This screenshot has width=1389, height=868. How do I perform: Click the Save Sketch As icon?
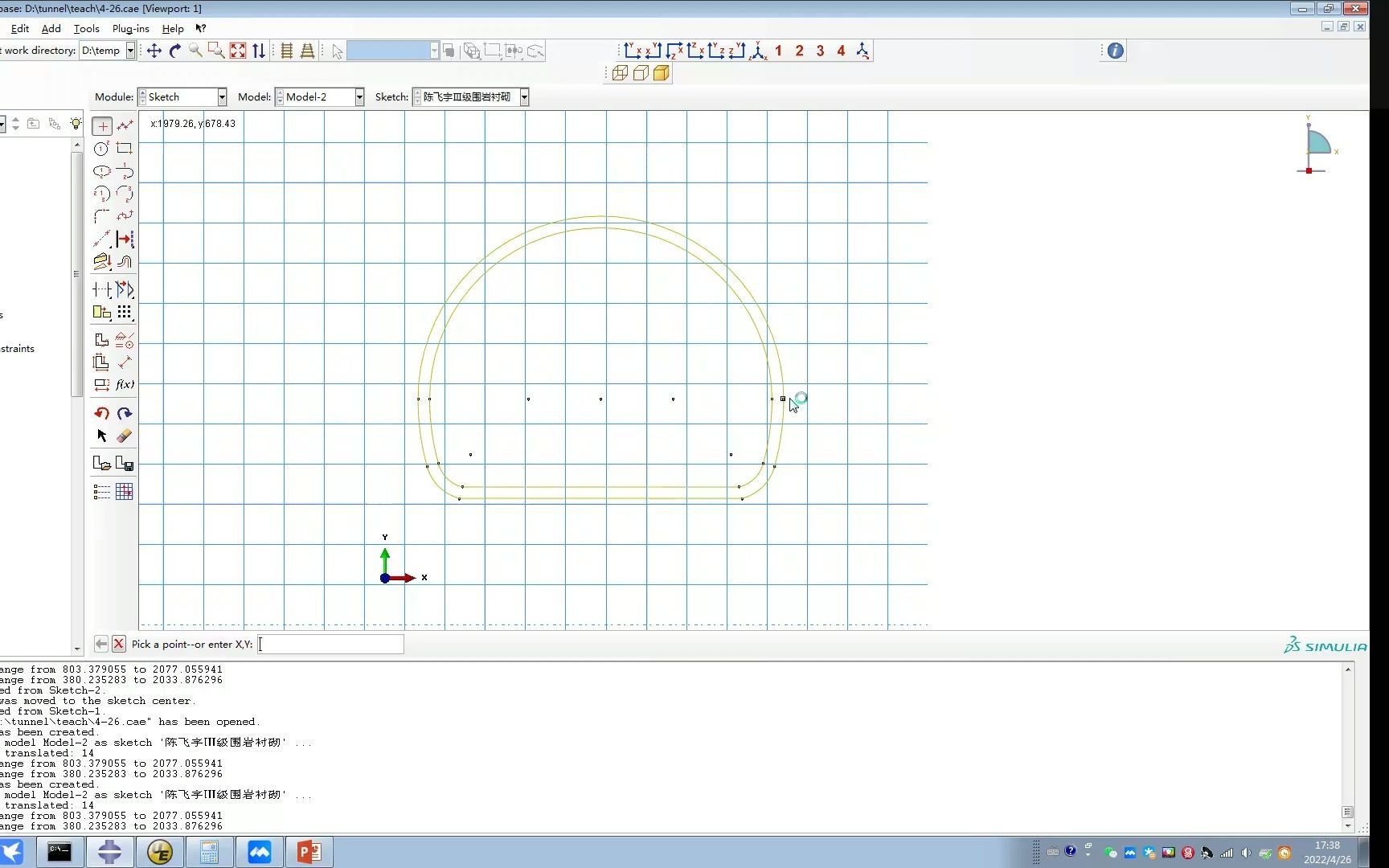point(125,463)
